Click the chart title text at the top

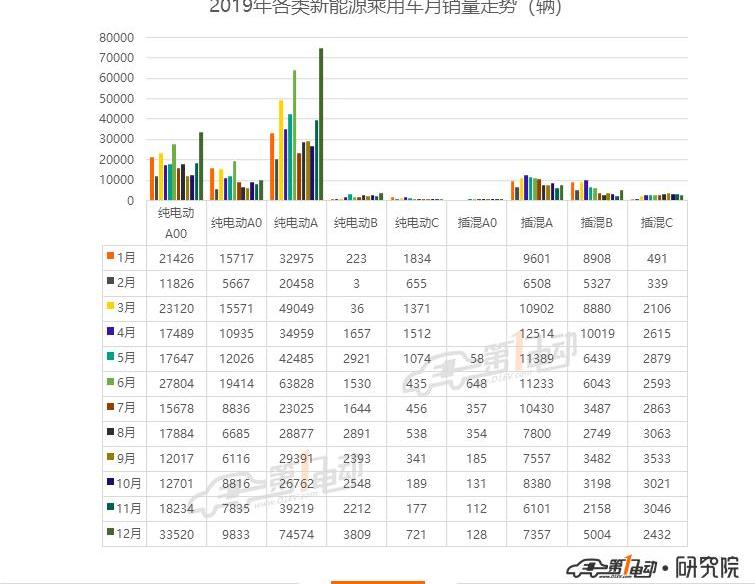coord(386,8)
